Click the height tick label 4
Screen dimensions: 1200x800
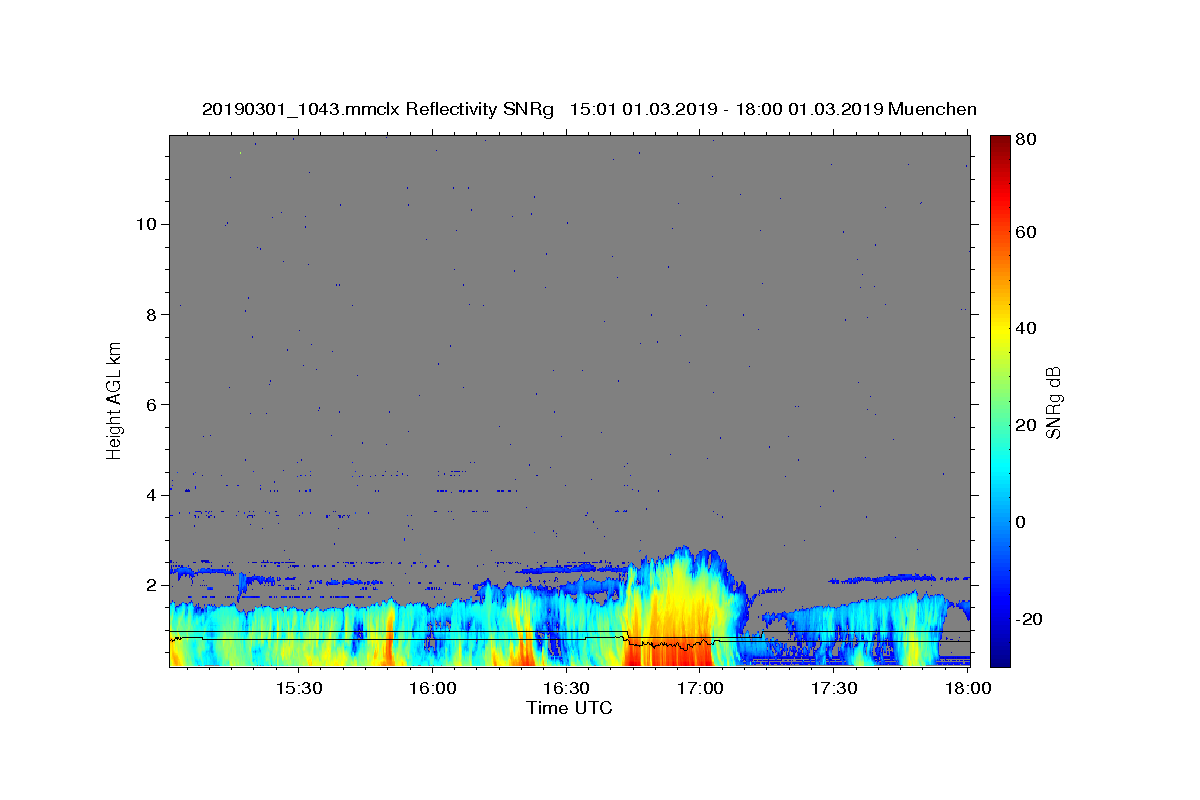149,495
